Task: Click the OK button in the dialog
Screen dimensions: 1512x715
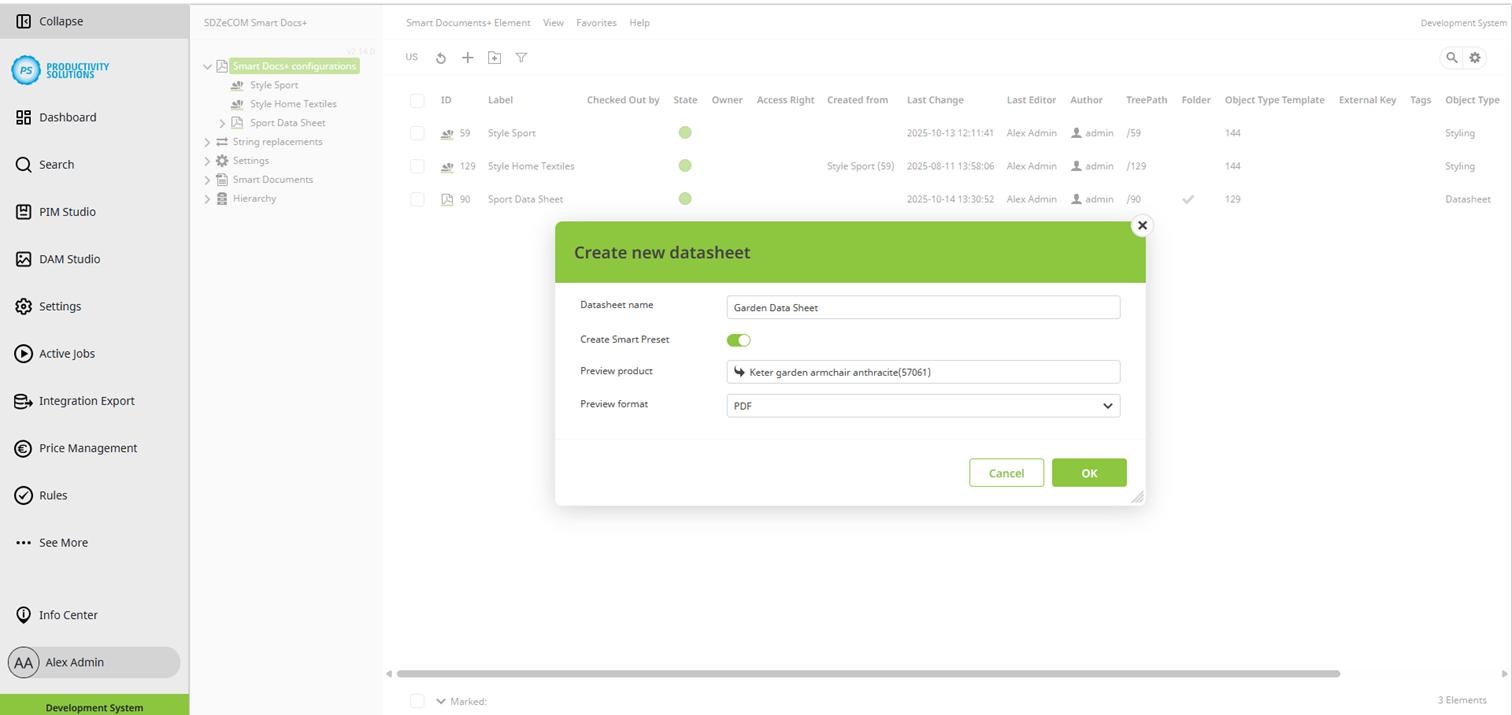Action: click(x=1089, y=472)
